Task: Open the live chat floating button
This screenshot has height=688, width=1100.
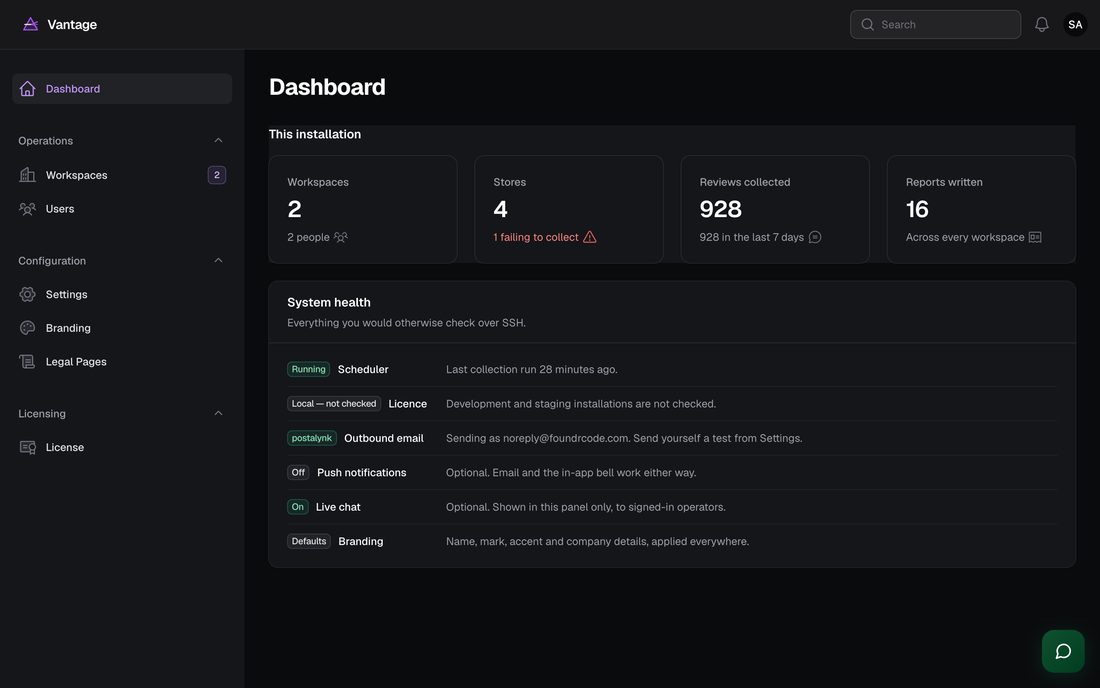Action: (1063, 651)
